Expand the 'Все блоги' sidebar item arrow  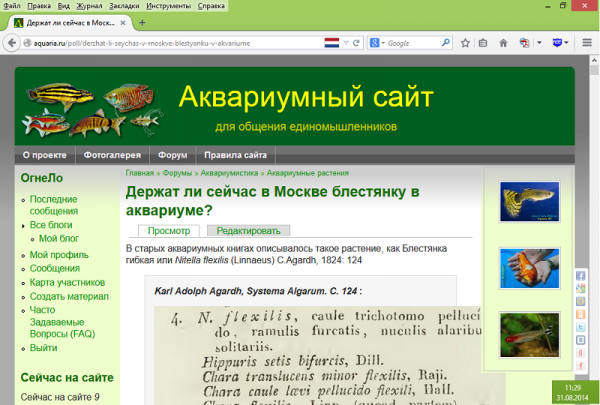pos(23,226)
